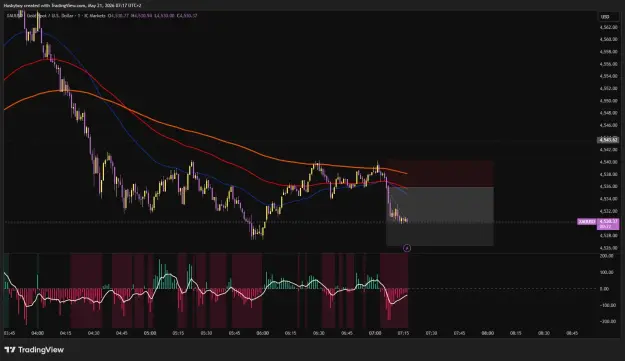Click the 08:45 time axis label

[x=572, y=333]
